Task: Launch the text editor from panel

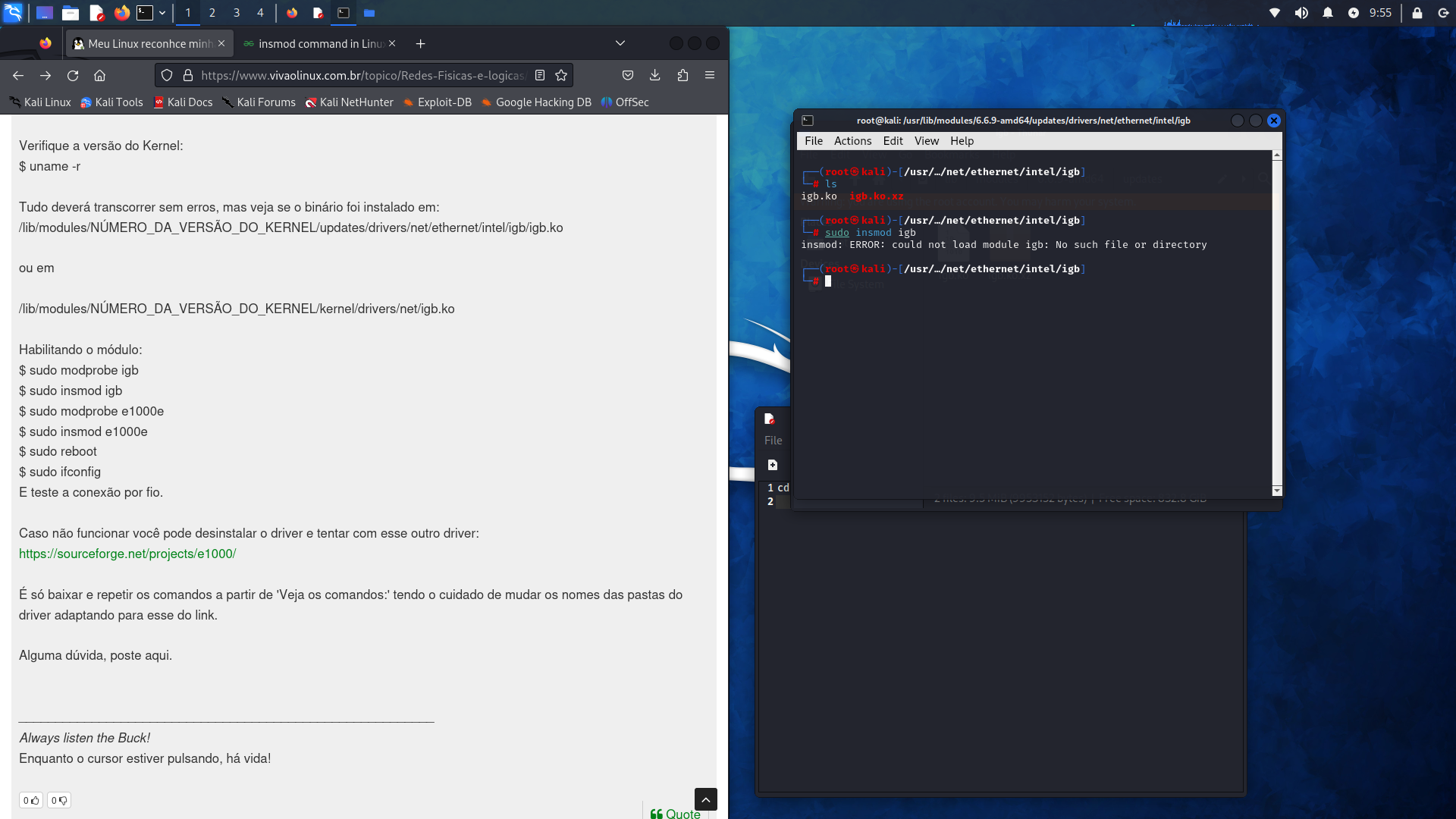Action: point(96,13)
